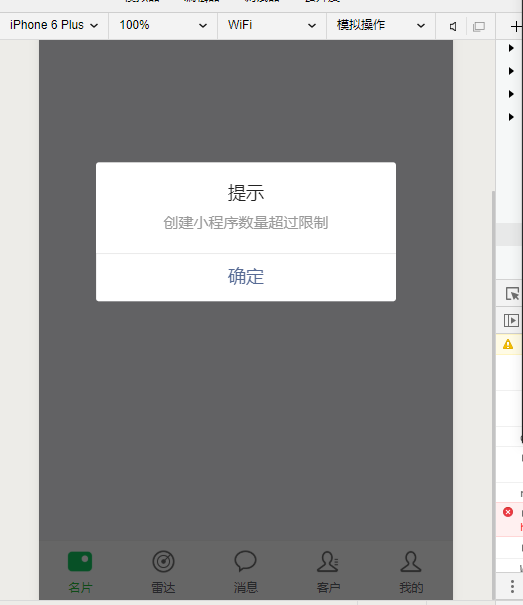Viewport: 523px width, 605px height.
Task: Open the 消息 messages tab
Action: (x=245, y=572)
